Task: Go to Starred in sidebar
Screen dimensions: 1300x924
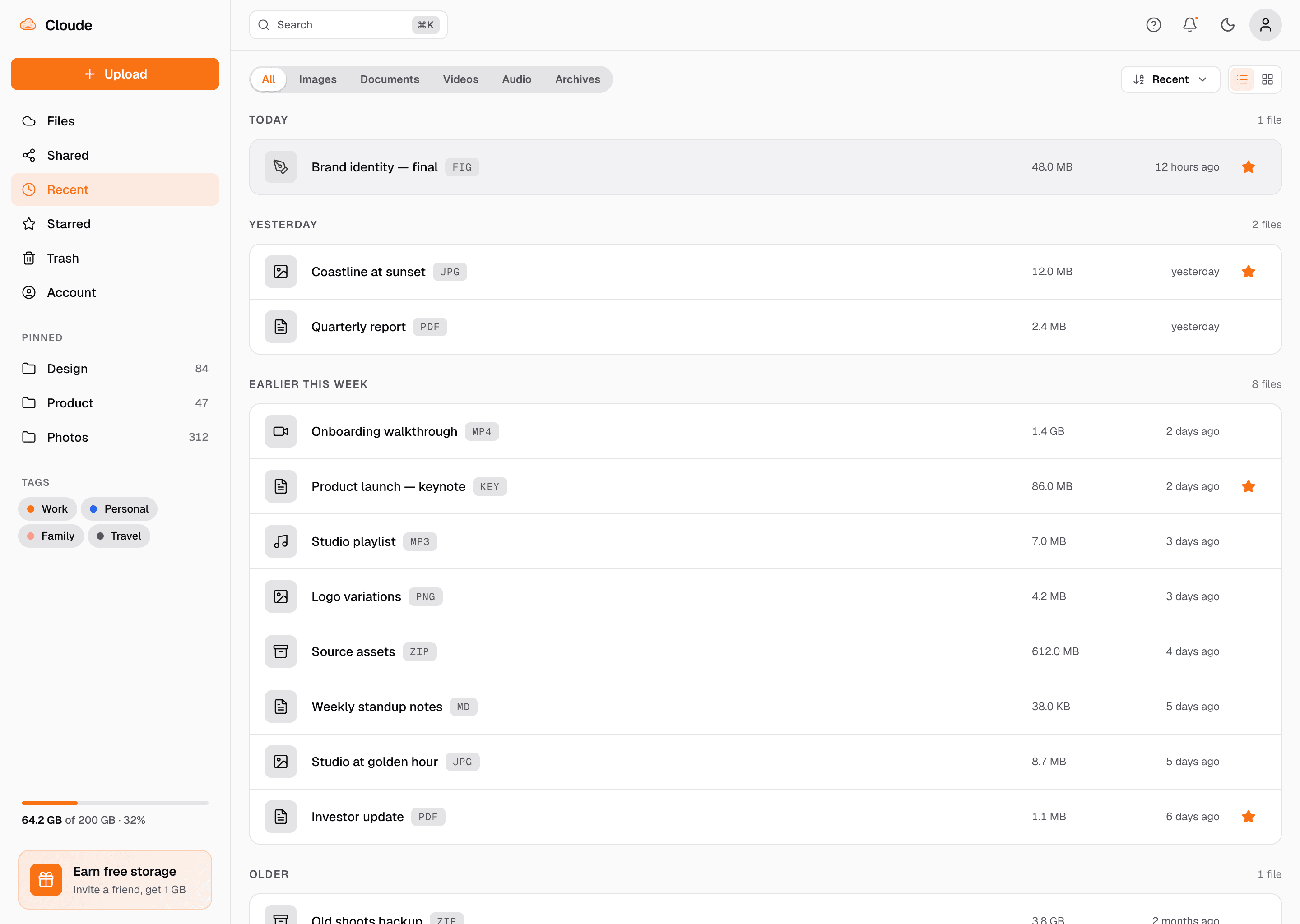Action: pyautogui.click(x=115, y=224)
